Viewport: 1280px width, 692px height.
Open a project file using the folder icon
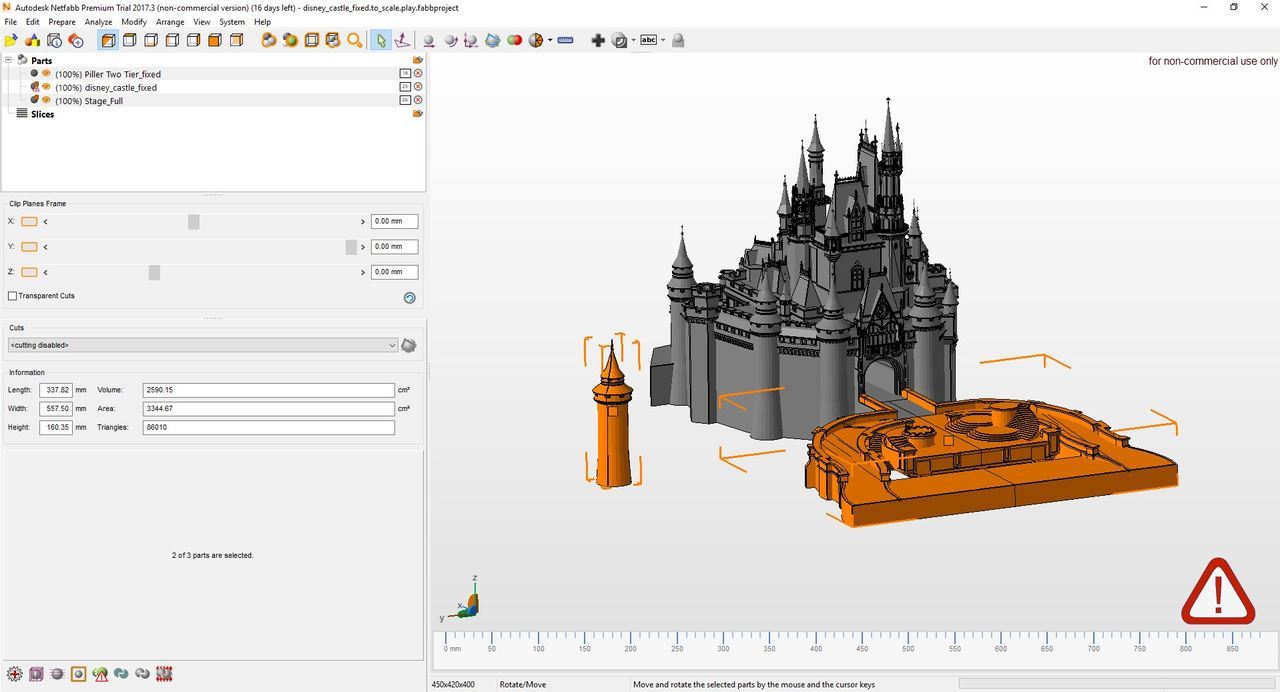coord(11,40)
